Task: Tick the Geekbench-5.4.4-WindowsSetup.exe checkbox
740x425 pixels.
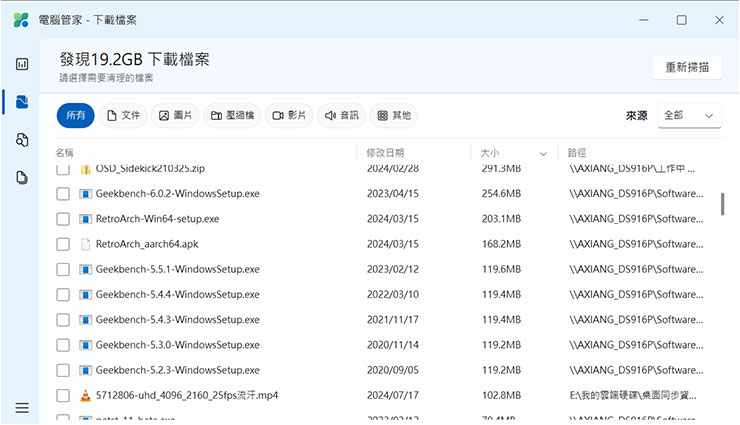Action: tap(63, 295)
